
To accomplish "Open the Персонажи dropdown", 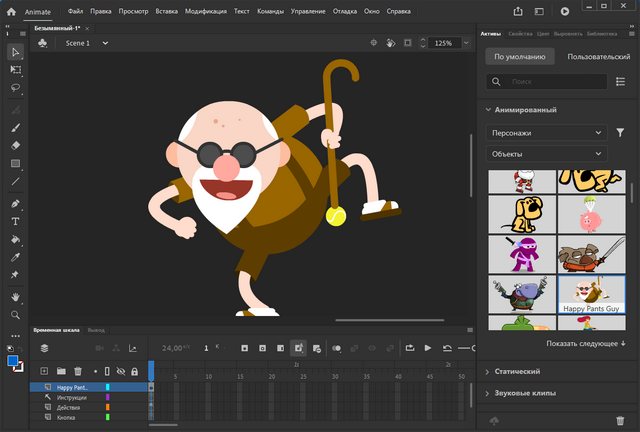I will 546,132.
